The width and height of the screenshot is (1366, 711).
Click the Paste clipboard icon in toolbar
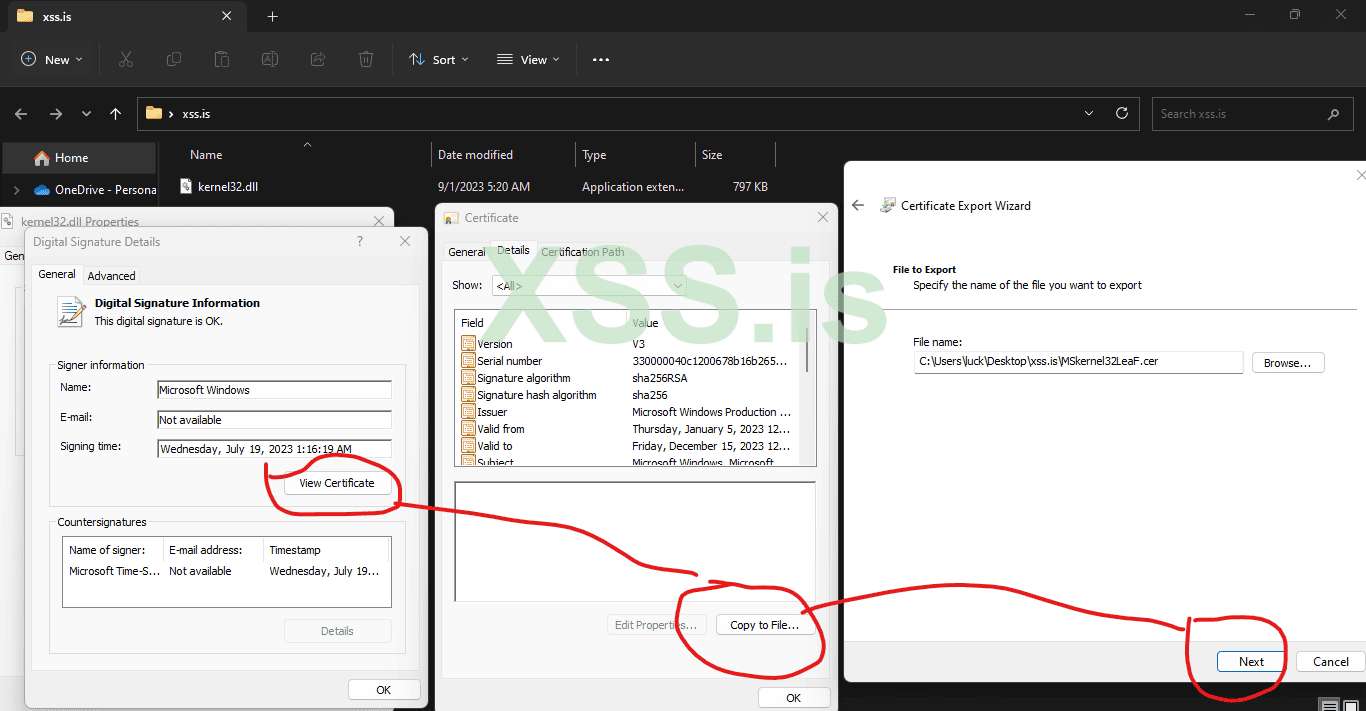point(222,60)
